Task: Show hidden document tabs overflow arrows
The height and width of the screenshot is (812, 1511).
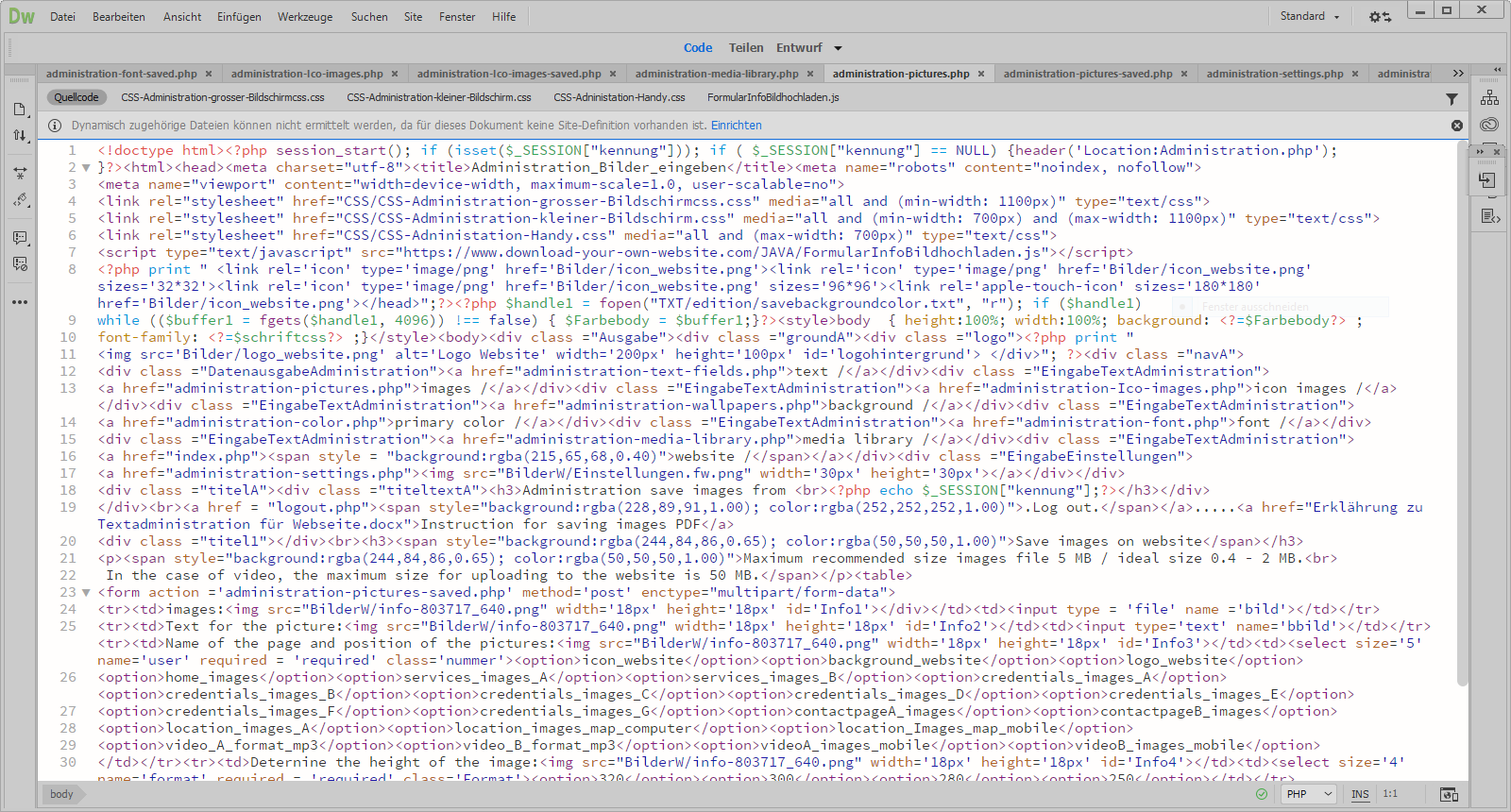Action: (x=1458, y=74)
